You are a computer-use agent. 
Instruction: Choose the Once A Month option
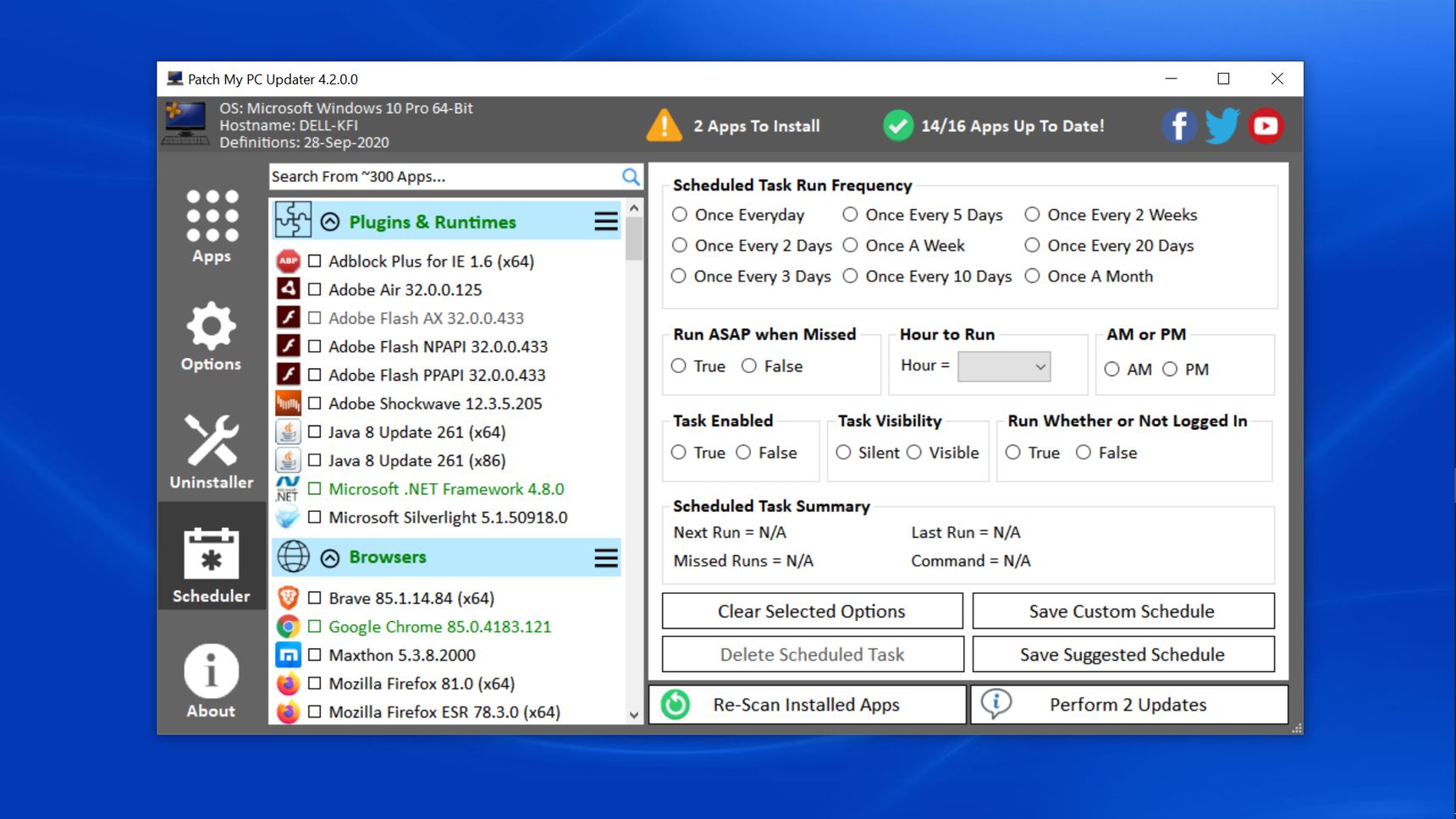tap(1033, 276)
